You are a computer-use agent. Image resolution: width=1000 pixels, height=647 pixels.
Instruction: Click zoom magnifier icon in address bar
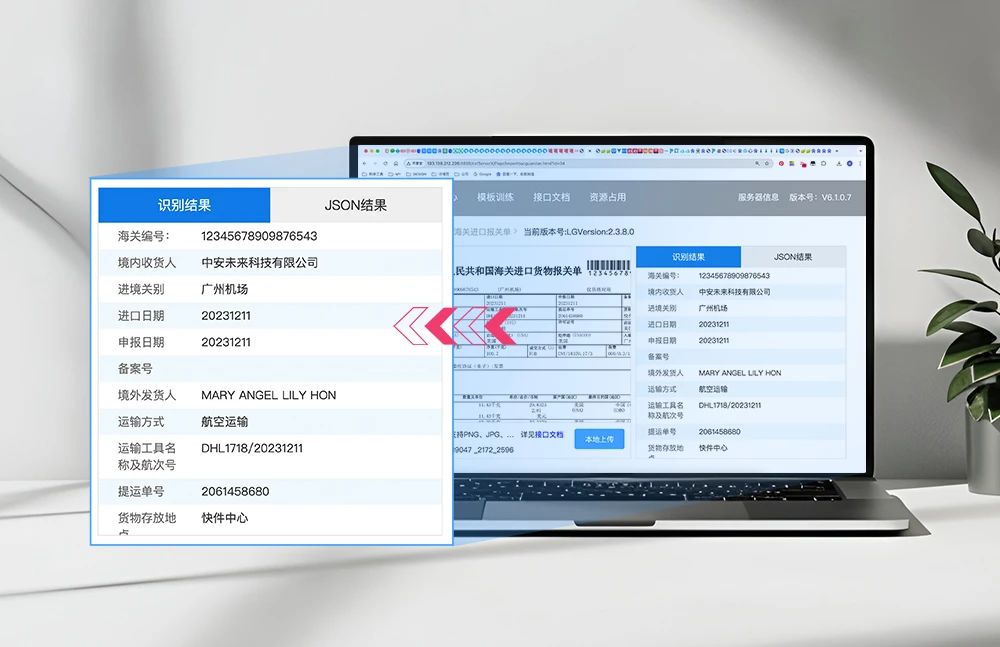757,163
